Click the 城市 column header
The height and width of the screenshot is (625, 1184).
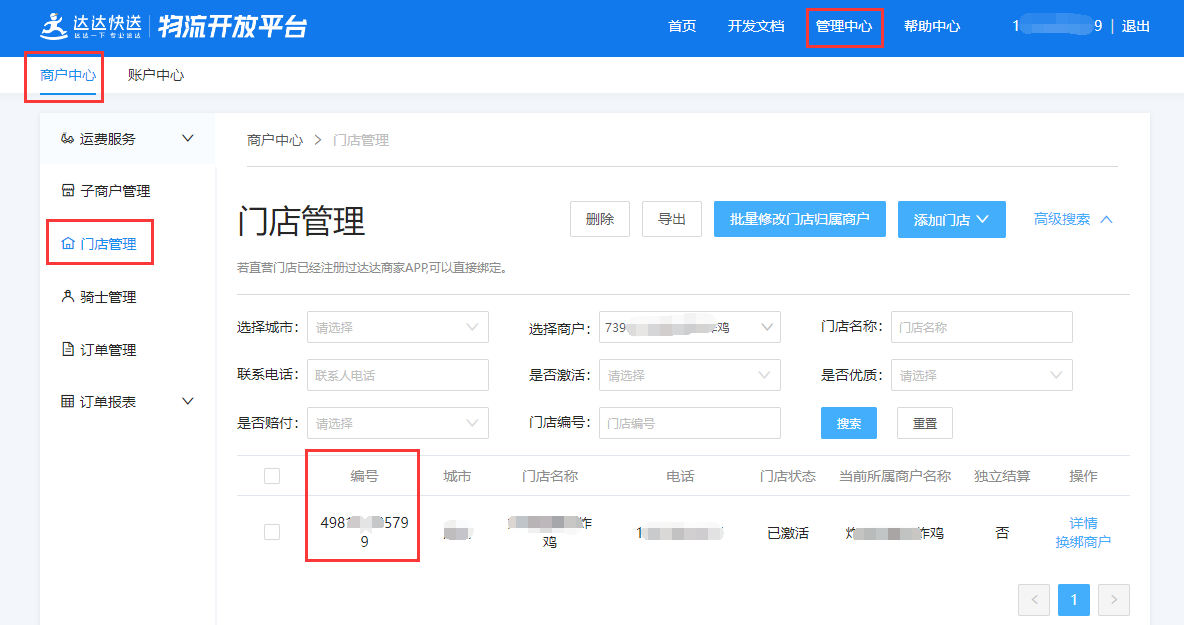click(x=457, y=476)
